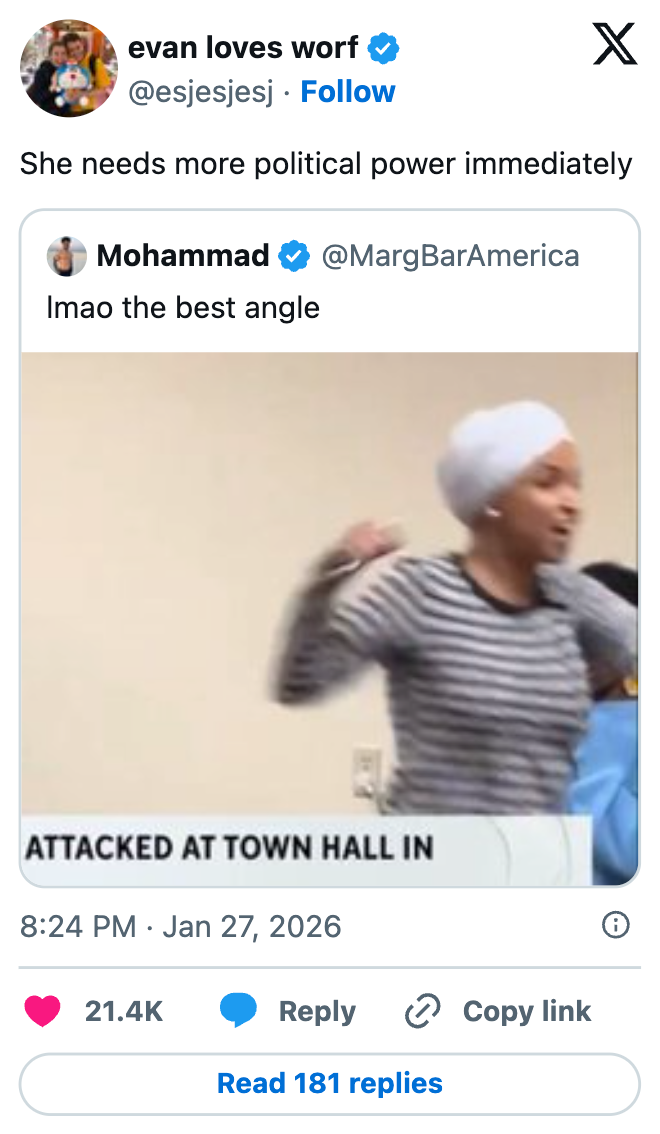Open the 'evan loves worf' display name
Screen dimensions: 660x1134
243,48
